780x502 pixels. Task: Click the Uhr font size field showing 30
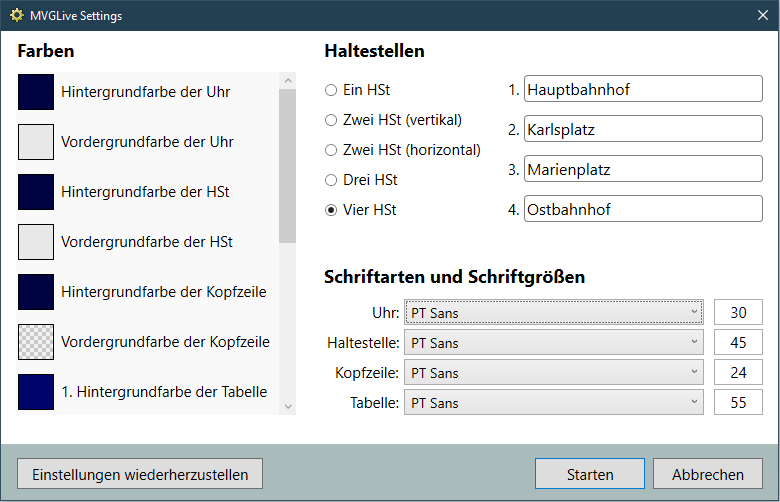point(738,312)
